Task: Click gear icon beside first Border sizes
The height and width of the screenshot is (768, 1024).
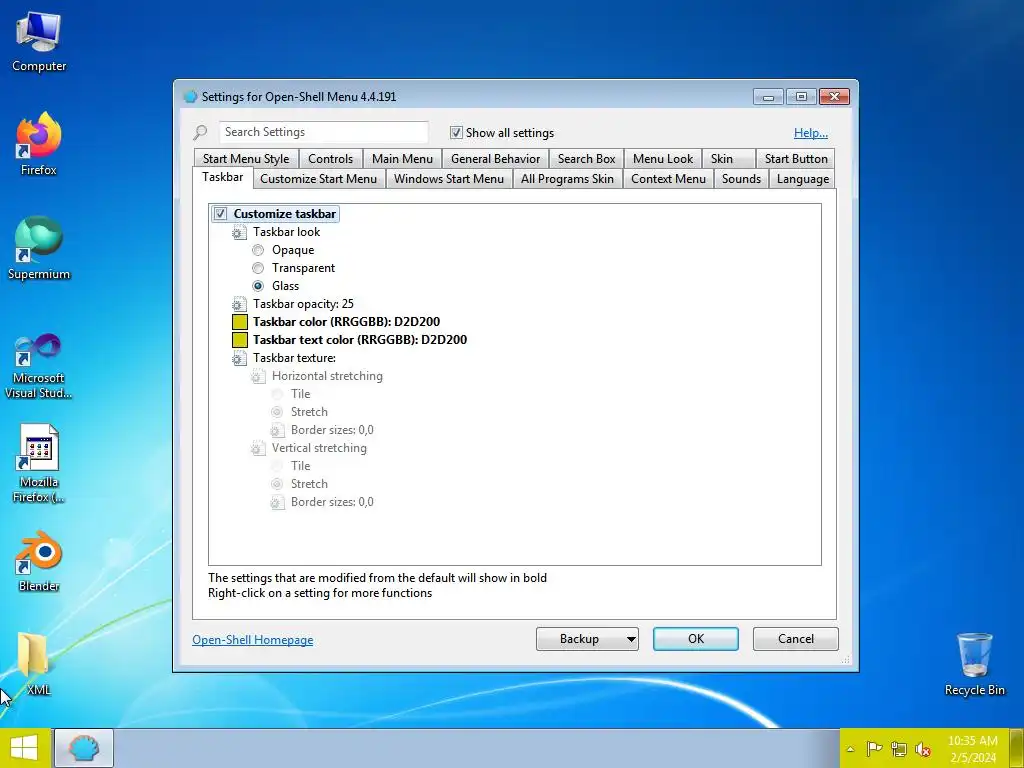Action: click(277, 430)
